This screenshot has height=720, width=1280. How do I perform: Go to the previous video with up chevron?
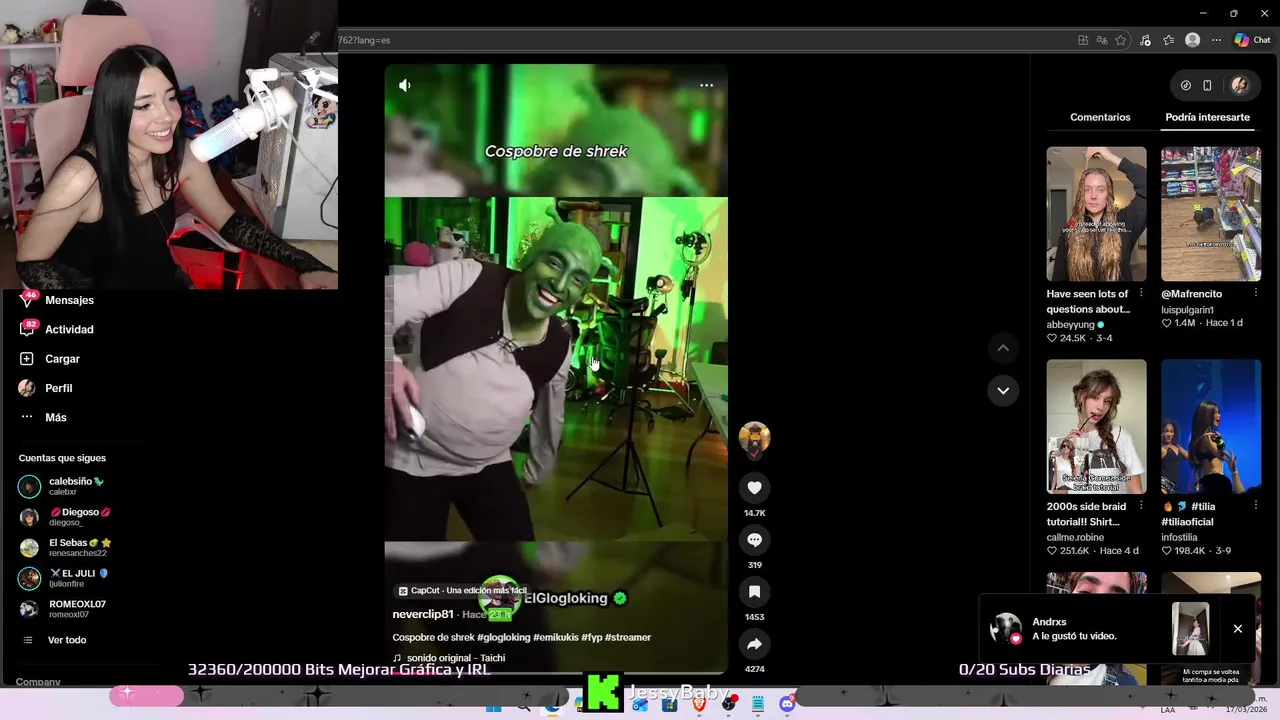pyautogui.click(x=1003, y=348)
